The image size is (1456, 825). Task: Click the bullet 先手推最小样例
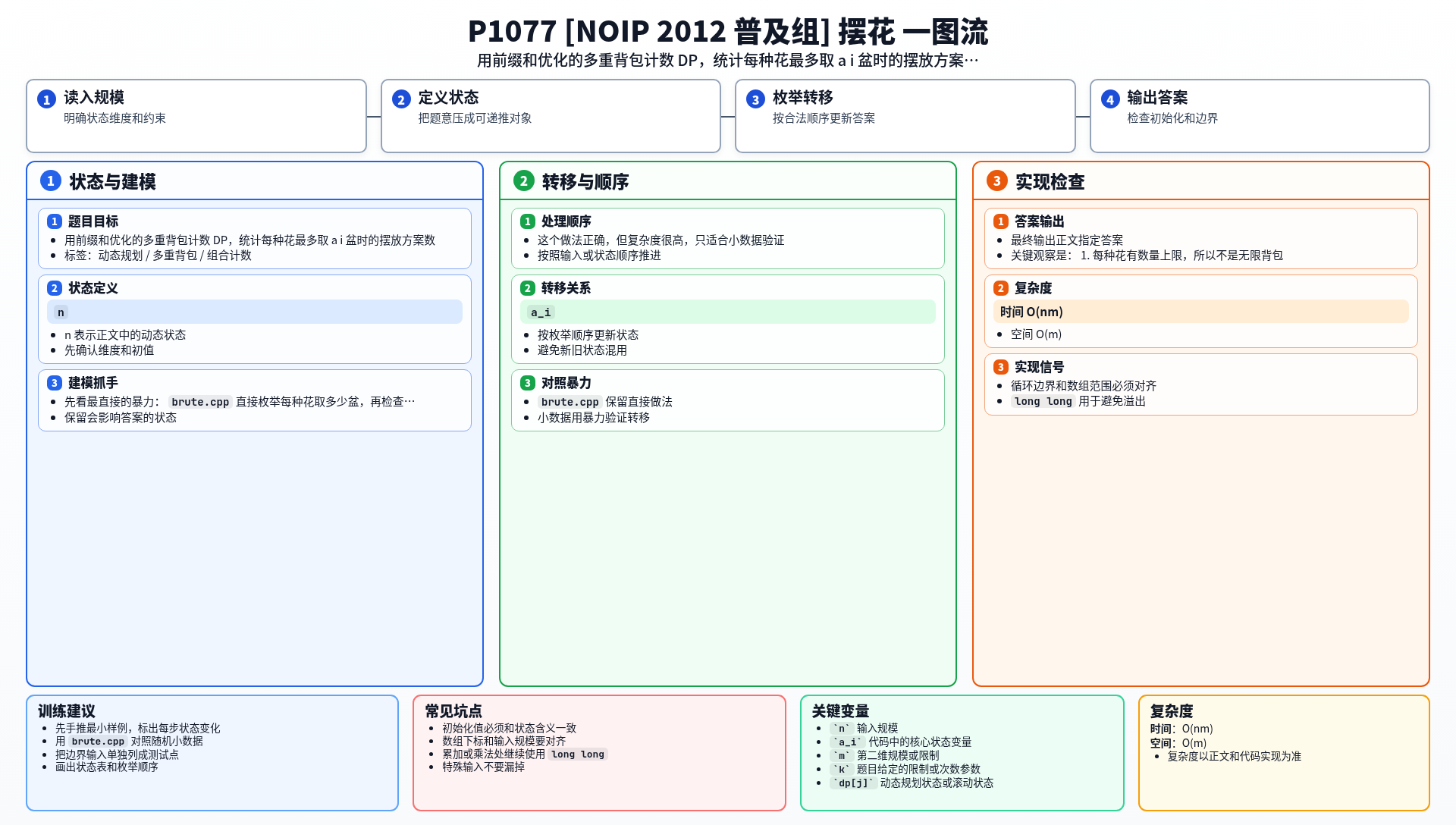(x=137, y=729)
